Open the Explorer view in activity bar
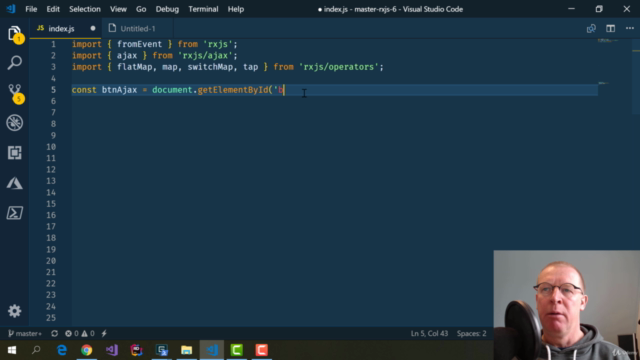640x360 pixels. click(15, 33)
